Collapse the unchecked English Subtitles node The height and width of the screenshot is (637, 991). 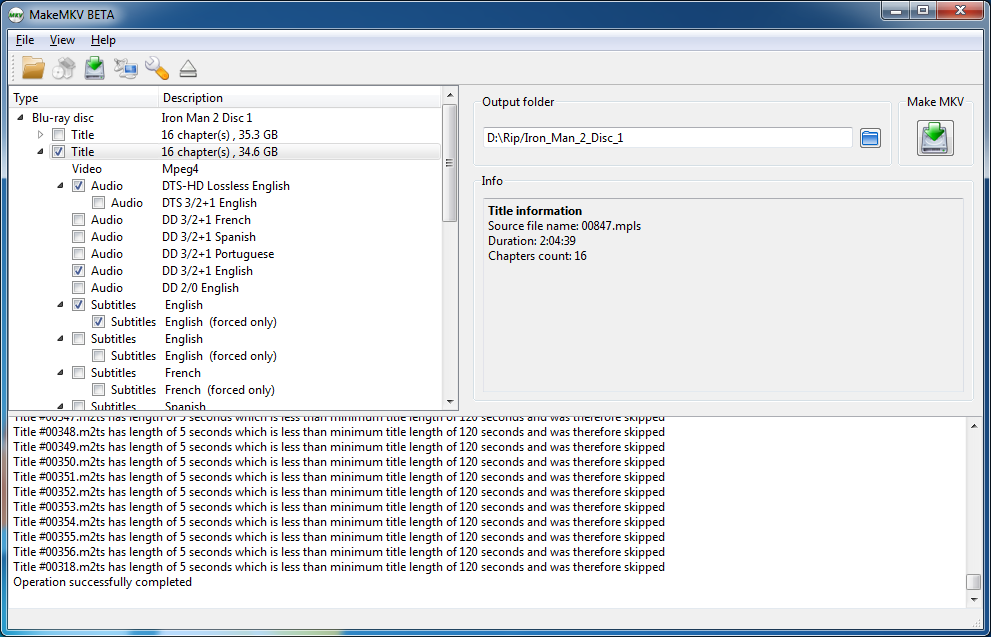point(61,339)
